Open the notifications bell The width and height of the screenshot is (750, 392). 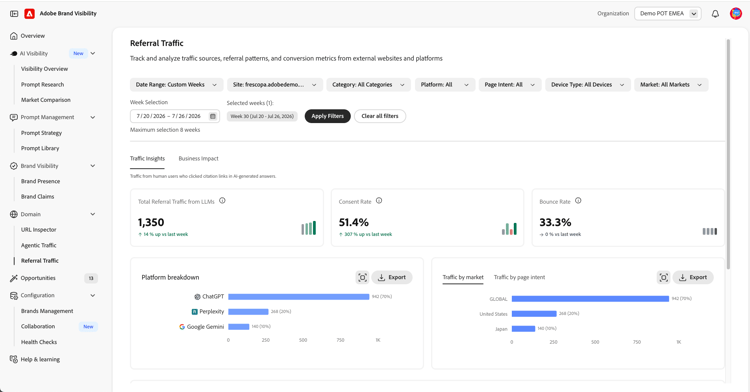[x=715, y=14]
